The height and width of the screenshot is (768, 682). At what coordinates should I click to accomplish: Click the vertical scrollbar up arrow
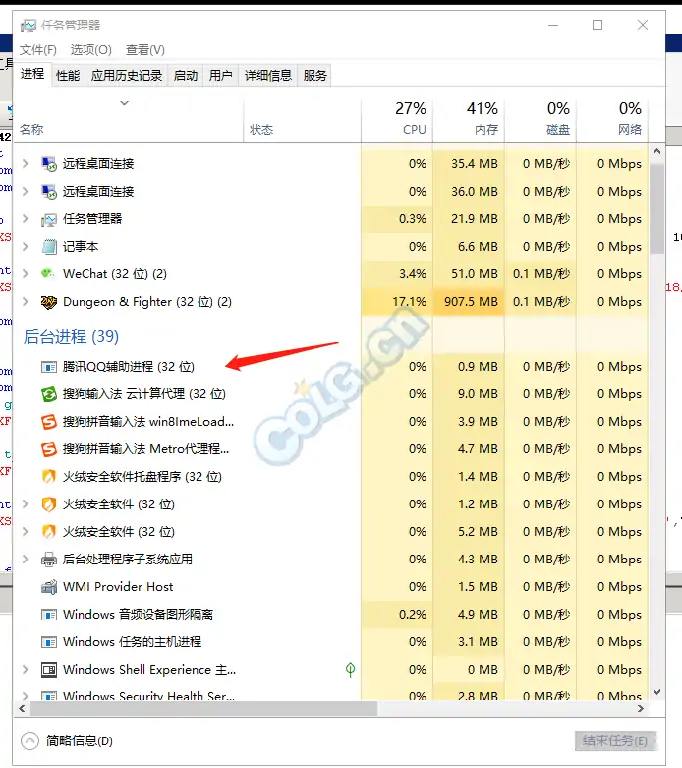pos(657,151)
